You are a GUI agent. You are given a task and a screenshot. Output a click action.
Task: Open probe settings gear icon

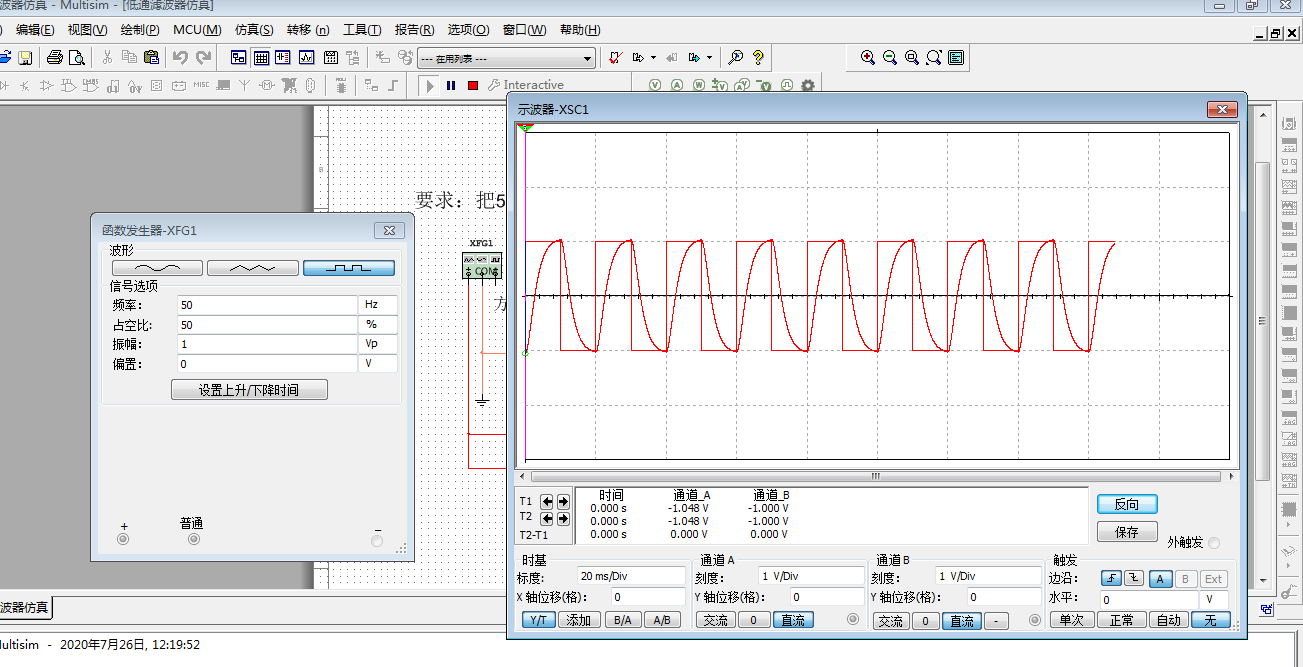(x=808, y=85)
